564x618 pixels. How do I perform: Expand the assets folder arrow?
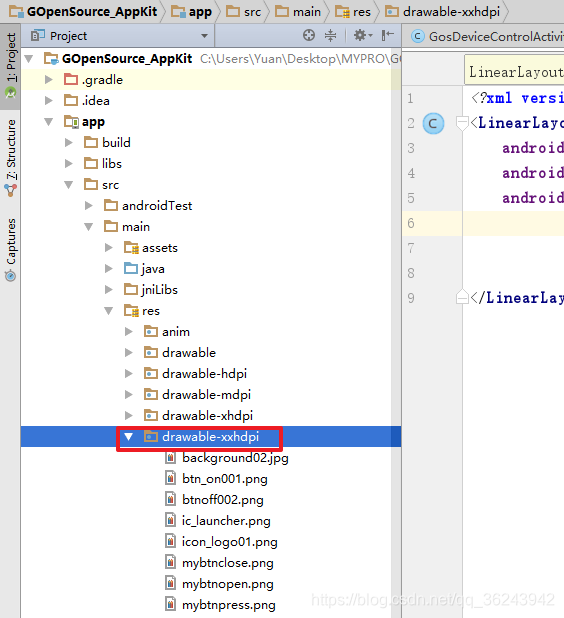click(109, 248)
